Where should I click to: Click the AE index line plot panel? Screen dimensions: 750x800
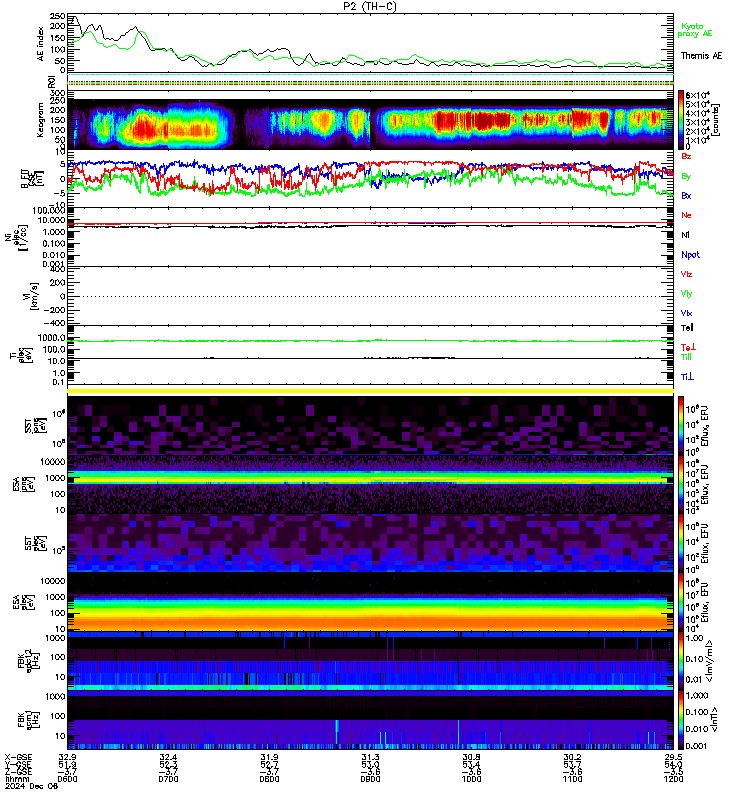click(x=370, y=43)
